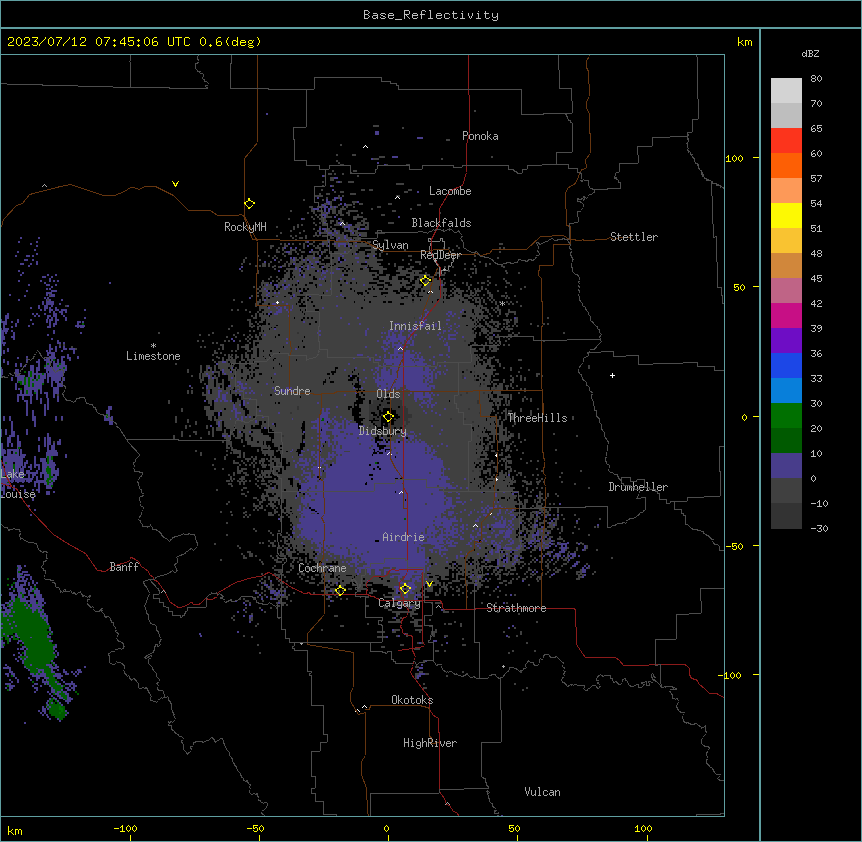
Task: Click the Drumheller label
Action: click(x=638, y=487)
